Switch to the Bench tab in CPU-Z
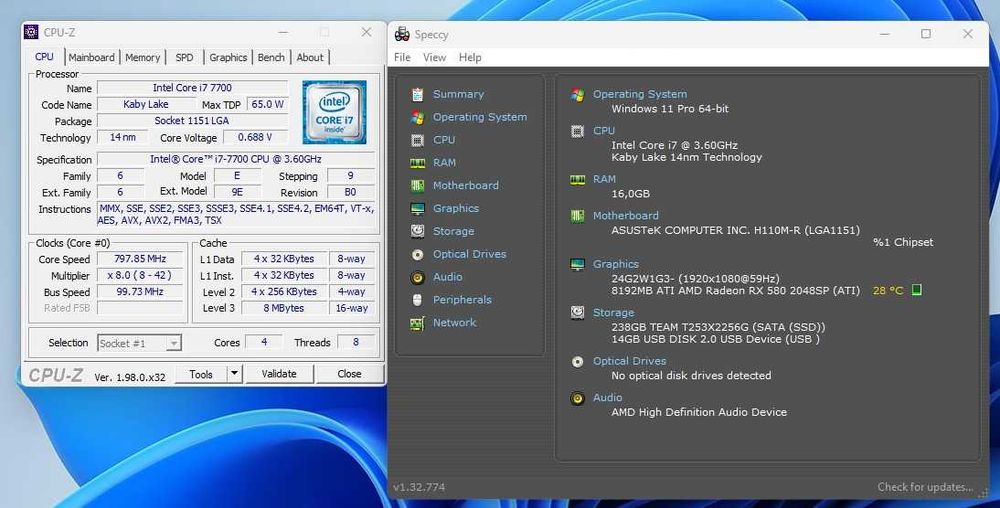The height and width of the screenshot is (508, 1000). click(271, 57)
